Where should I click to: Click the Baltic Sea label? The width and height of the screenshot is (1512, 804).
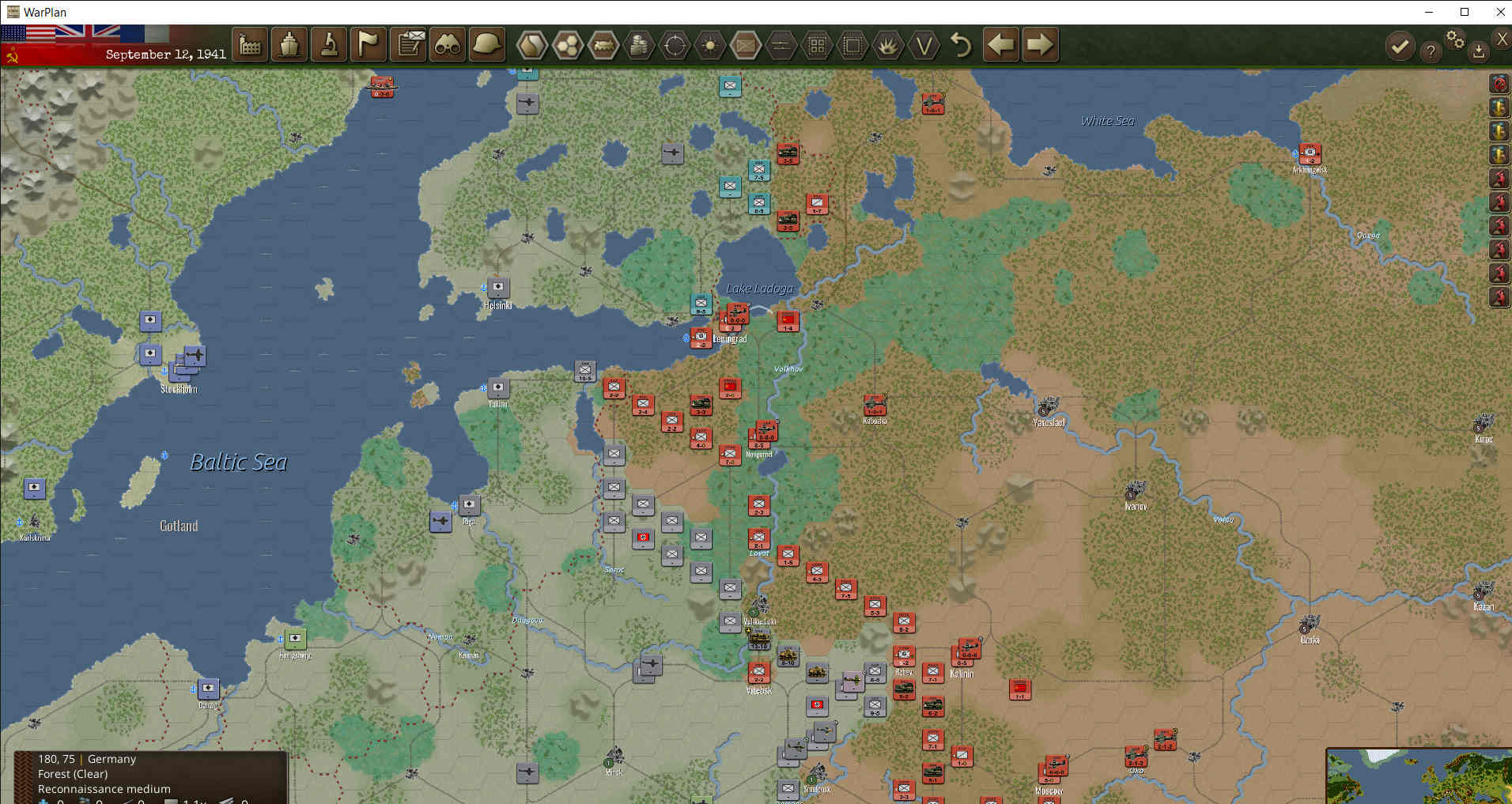pos(238,462)
